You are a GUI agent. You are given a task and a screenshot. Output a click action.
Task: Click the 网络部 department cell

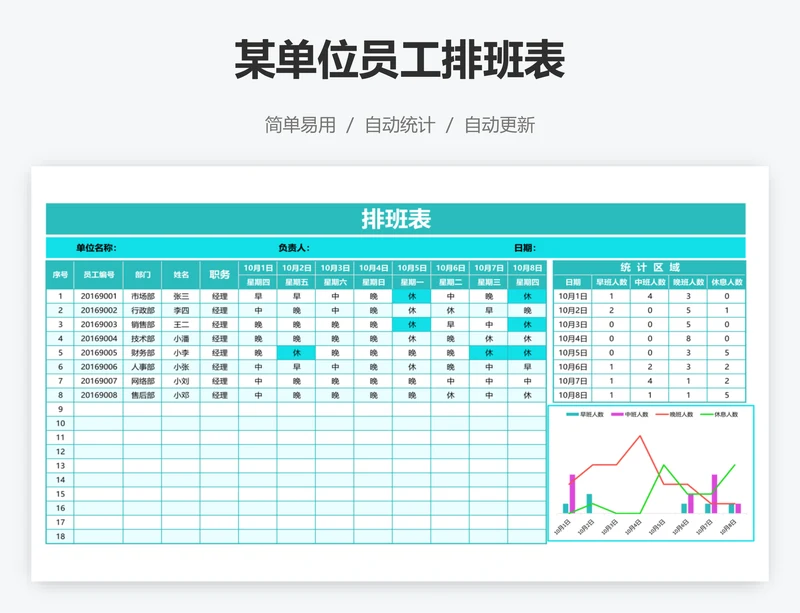pyautogui.click(x=142, y=381)
